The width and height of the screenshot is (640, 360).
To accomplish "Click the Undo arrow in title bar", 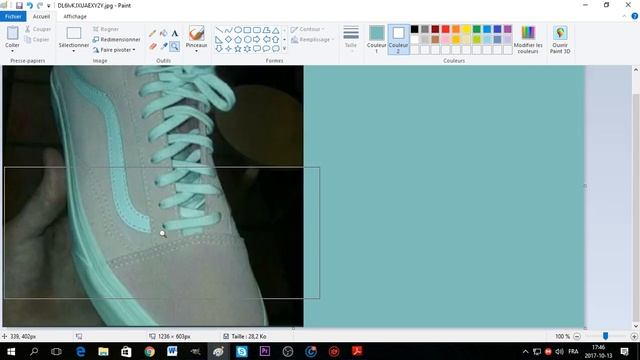I will tap(29, 5).
